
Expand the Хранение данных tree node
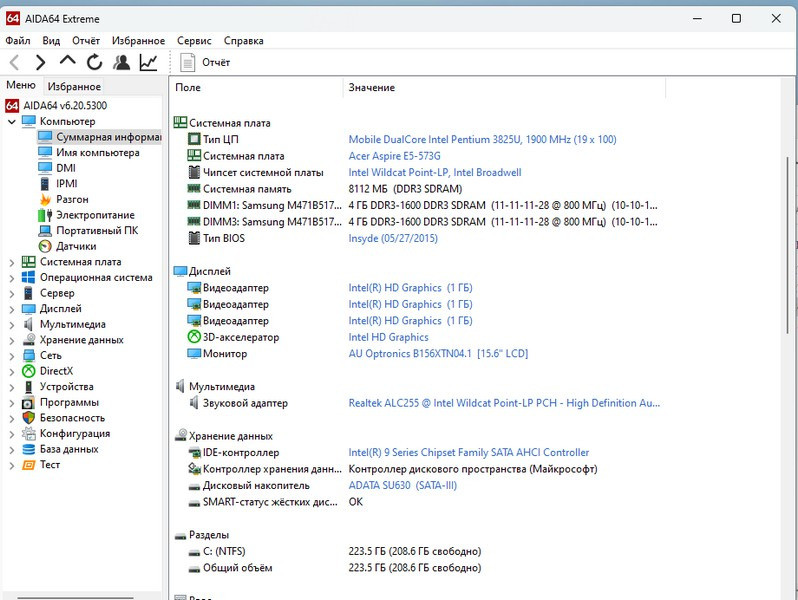pyautogui.click(x=12, y=340)
